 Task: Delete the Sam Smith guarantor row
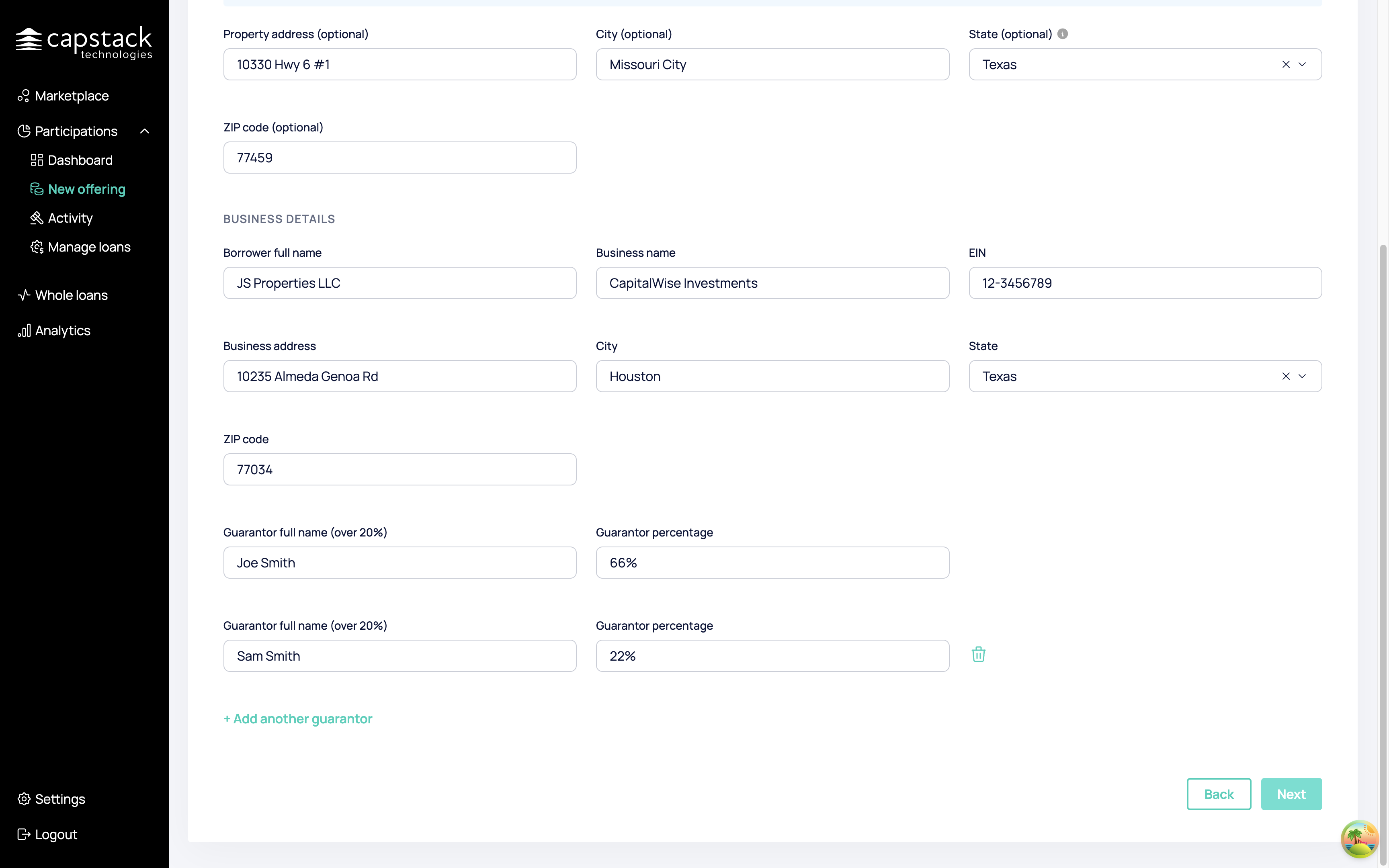point(979,655)
